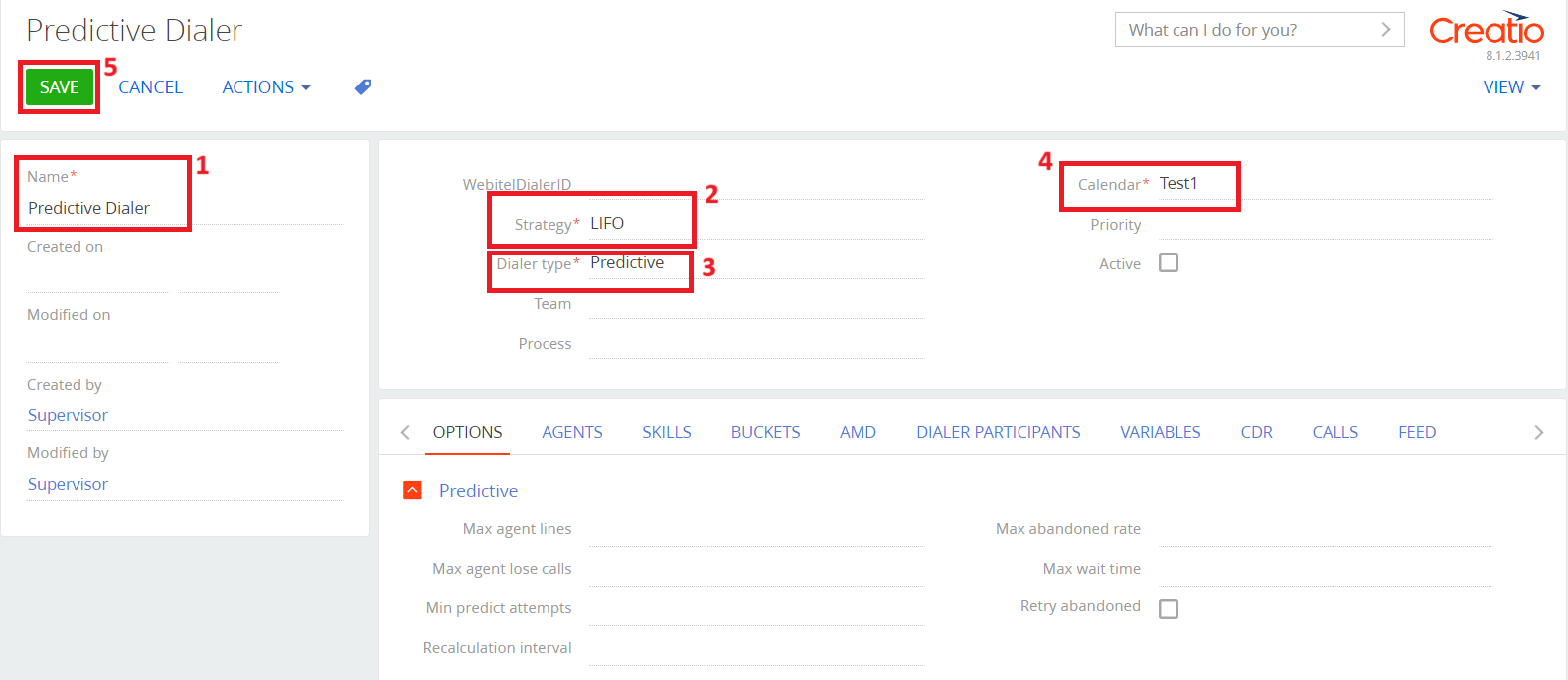
Task: Switch to the CDR tab
Action: [x=1256, y=432]
